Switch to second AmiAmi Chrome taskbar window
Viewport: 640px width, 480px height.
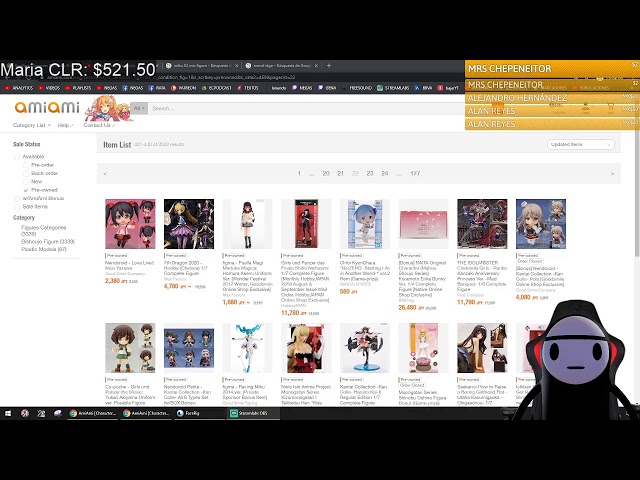pos(146,413)
